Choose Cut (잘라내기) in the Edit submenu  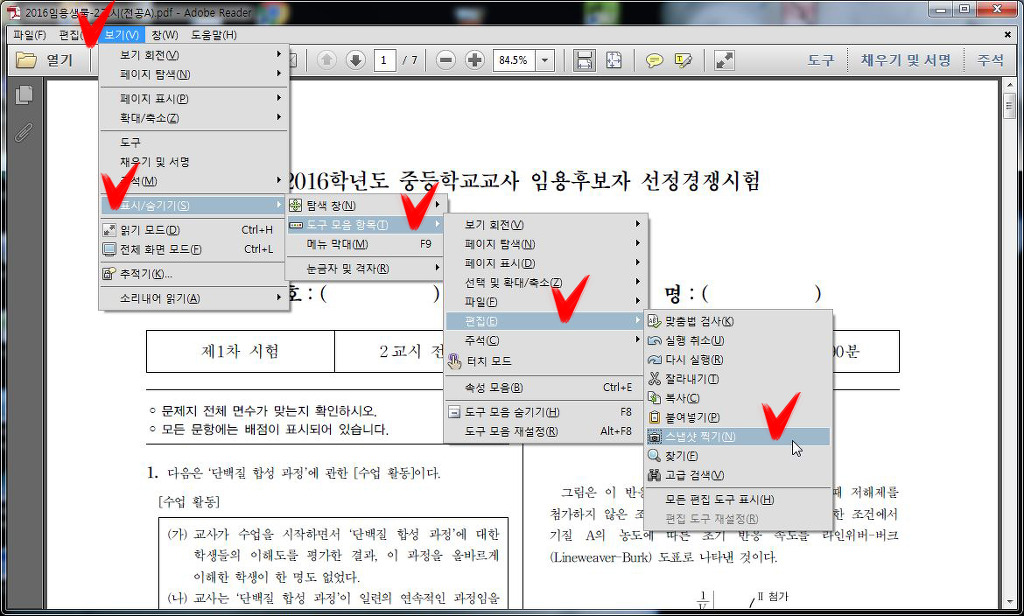(x=738, y=379)
